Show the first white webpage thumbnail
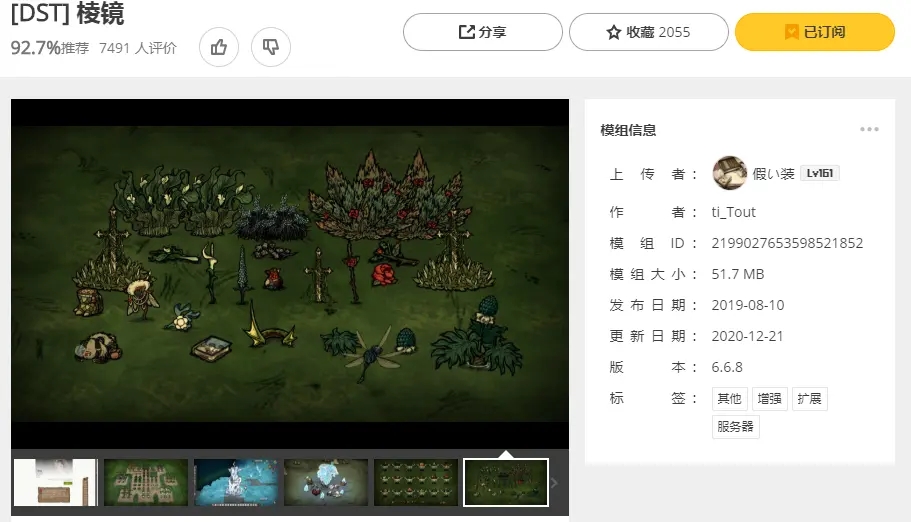Screen dimensions: 911x522 pyautogui.click(x=56, y=482)
